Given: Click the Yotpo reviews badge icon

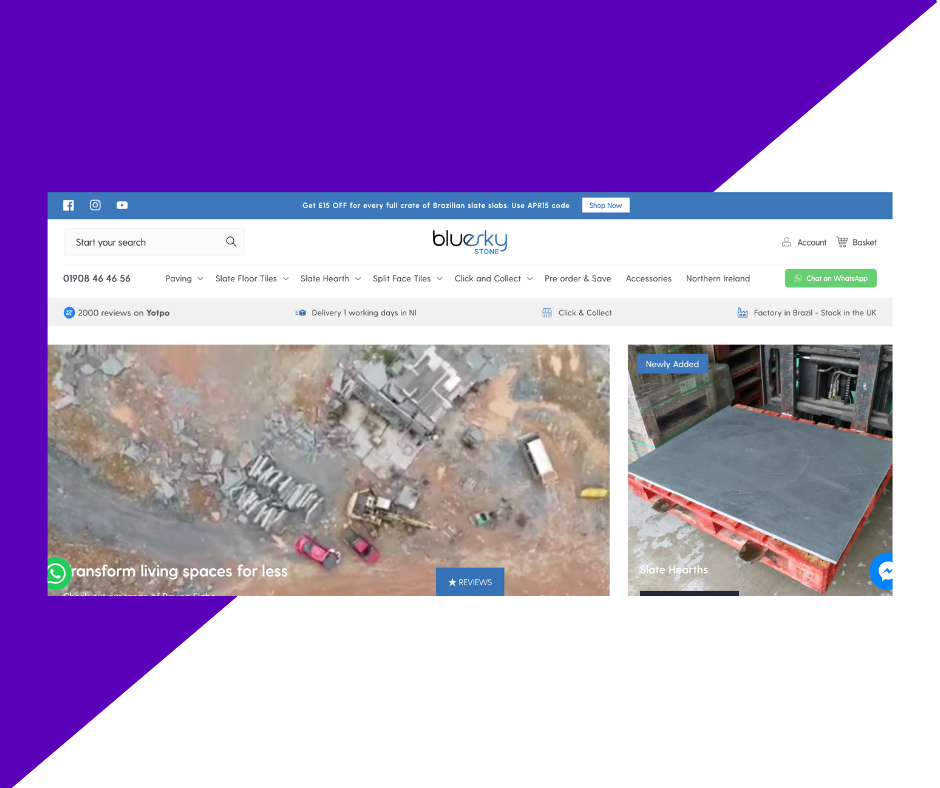Looking at the screenshot, I should coord(69,312).
